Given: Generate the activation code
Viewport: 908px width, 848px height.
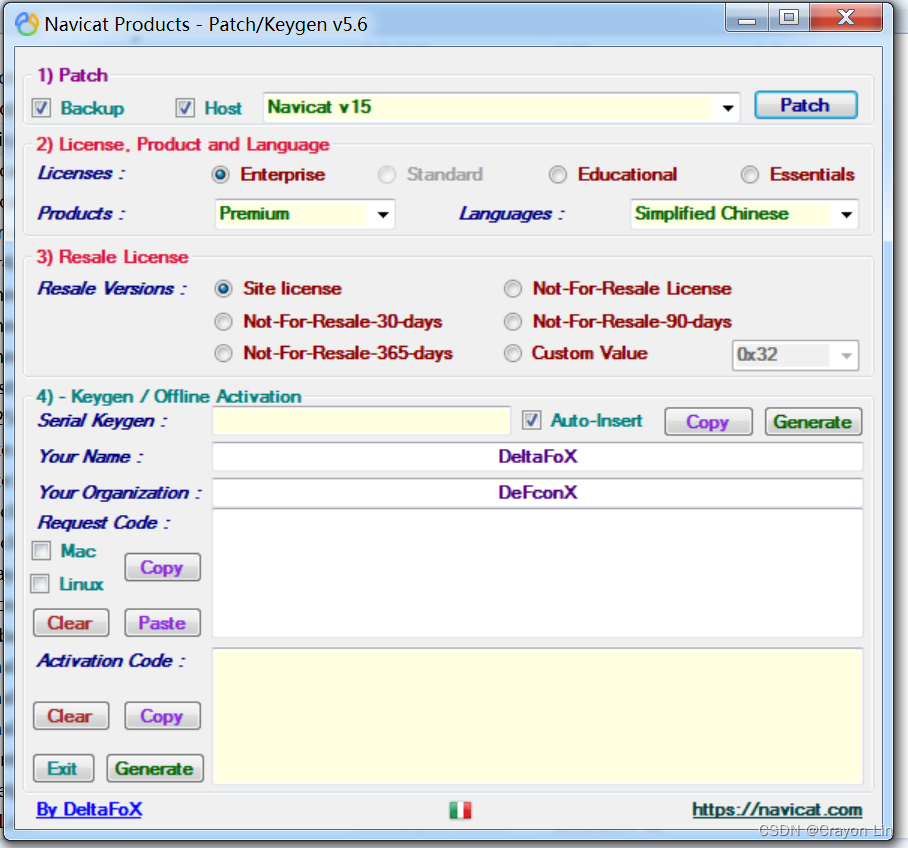Looking at the screenshot, I should [155, 769].
